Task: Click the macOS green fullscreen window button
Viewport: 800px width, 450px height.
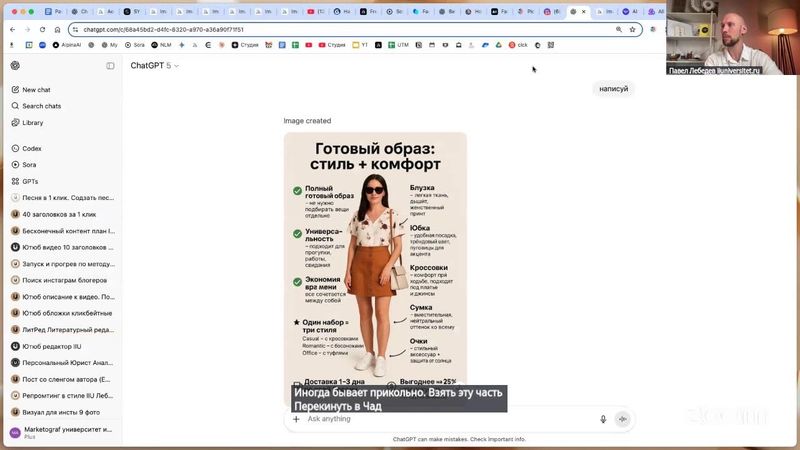Action: (31, 12)
